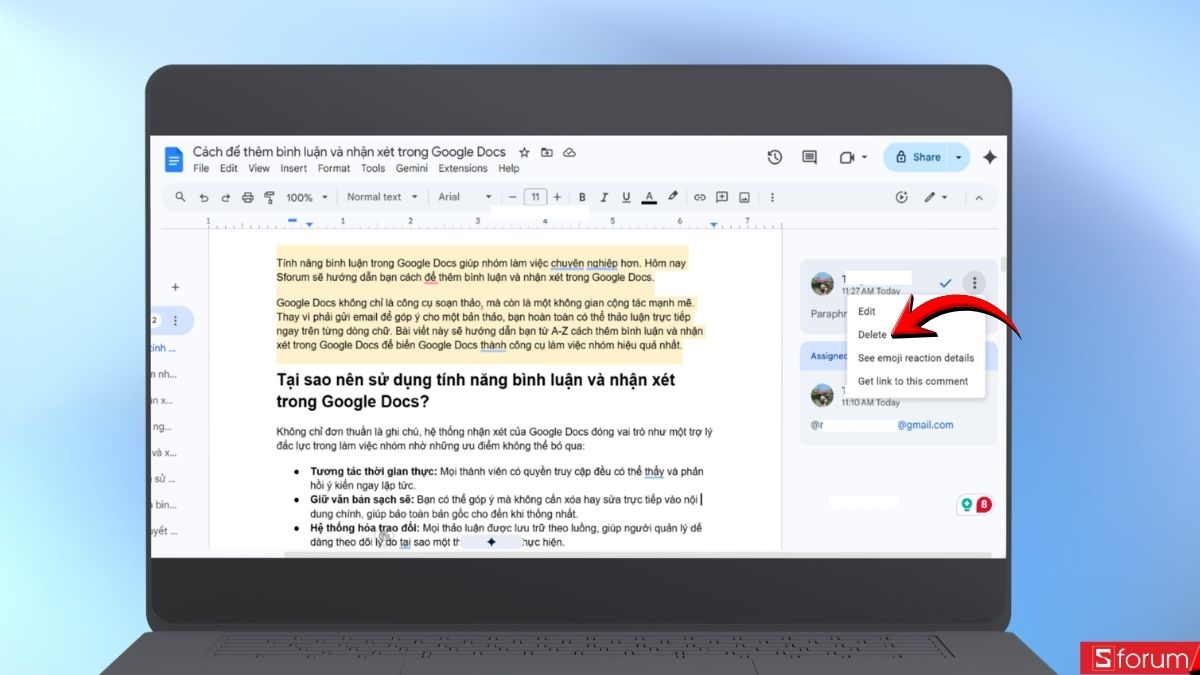Image resolution: width=1200 pixels, height=675 pixels.
Task: Open the Extensions menu
Action: pyautogui.click(x=463, y=169)
